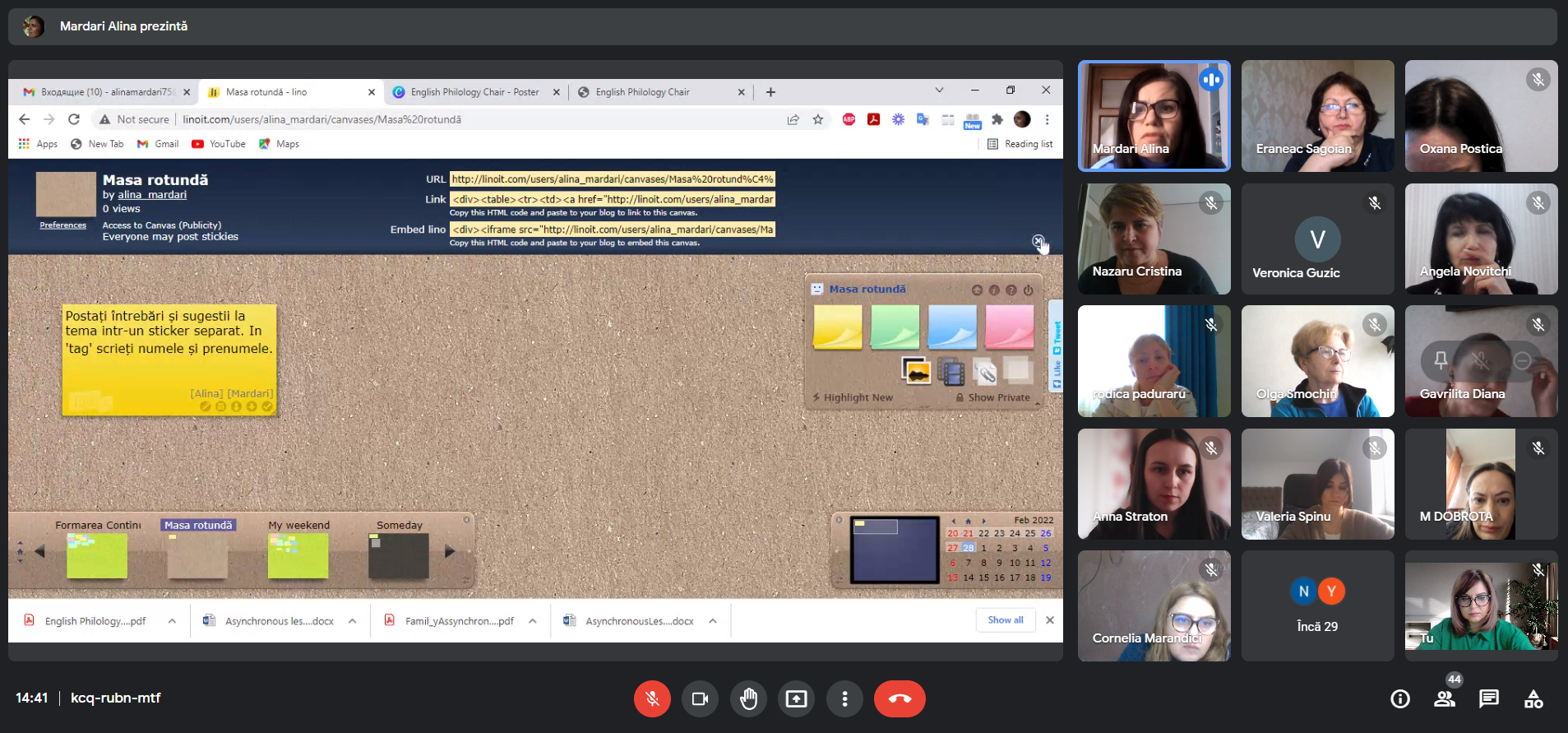The width and height of the screenshot is (1568, 733).
Task: Expand the English Philology pdf download menu
Action: (172, 621)
